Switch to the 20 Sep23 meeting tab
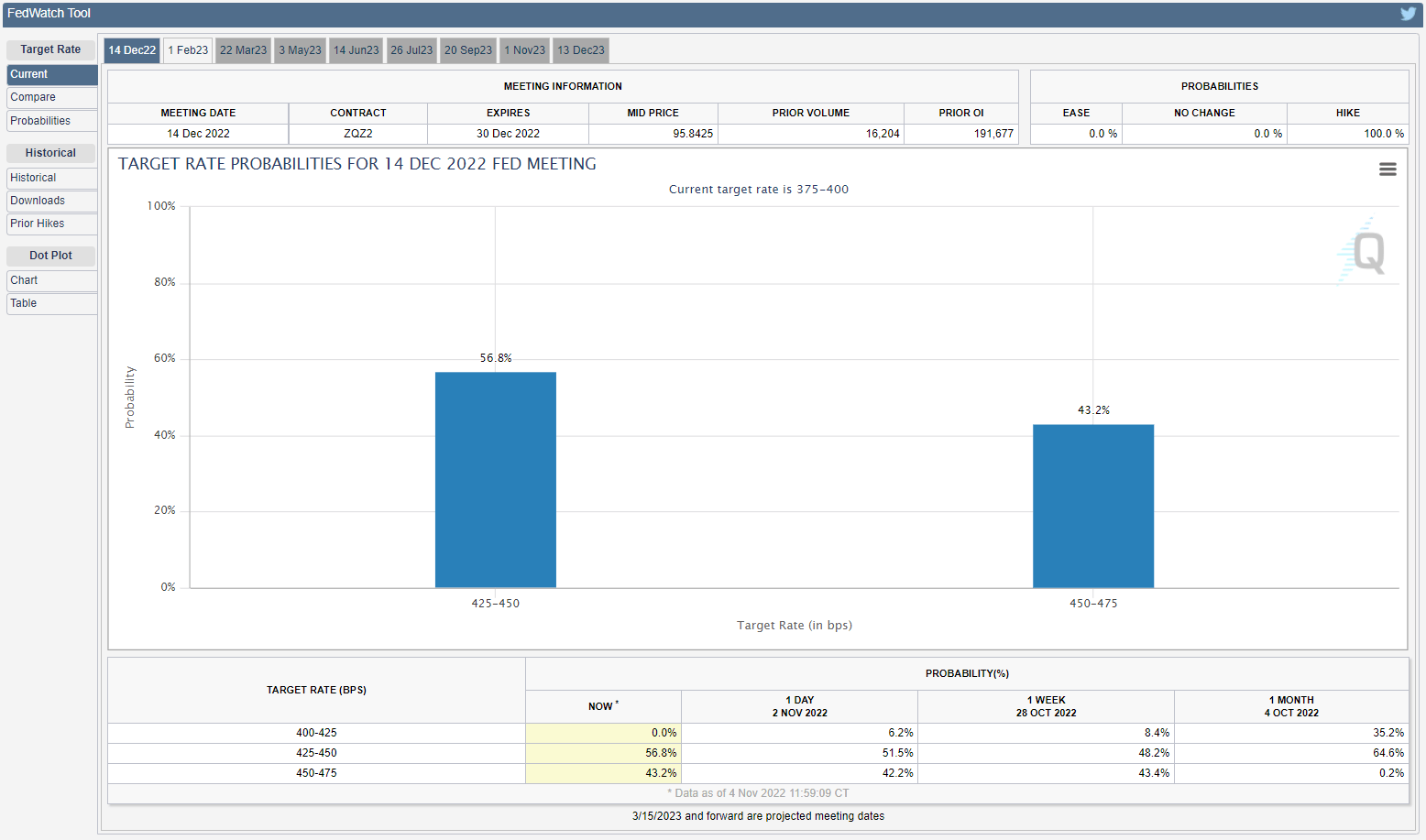Image resolution: width=1426 pixels, height=840 pixels. 468,50
